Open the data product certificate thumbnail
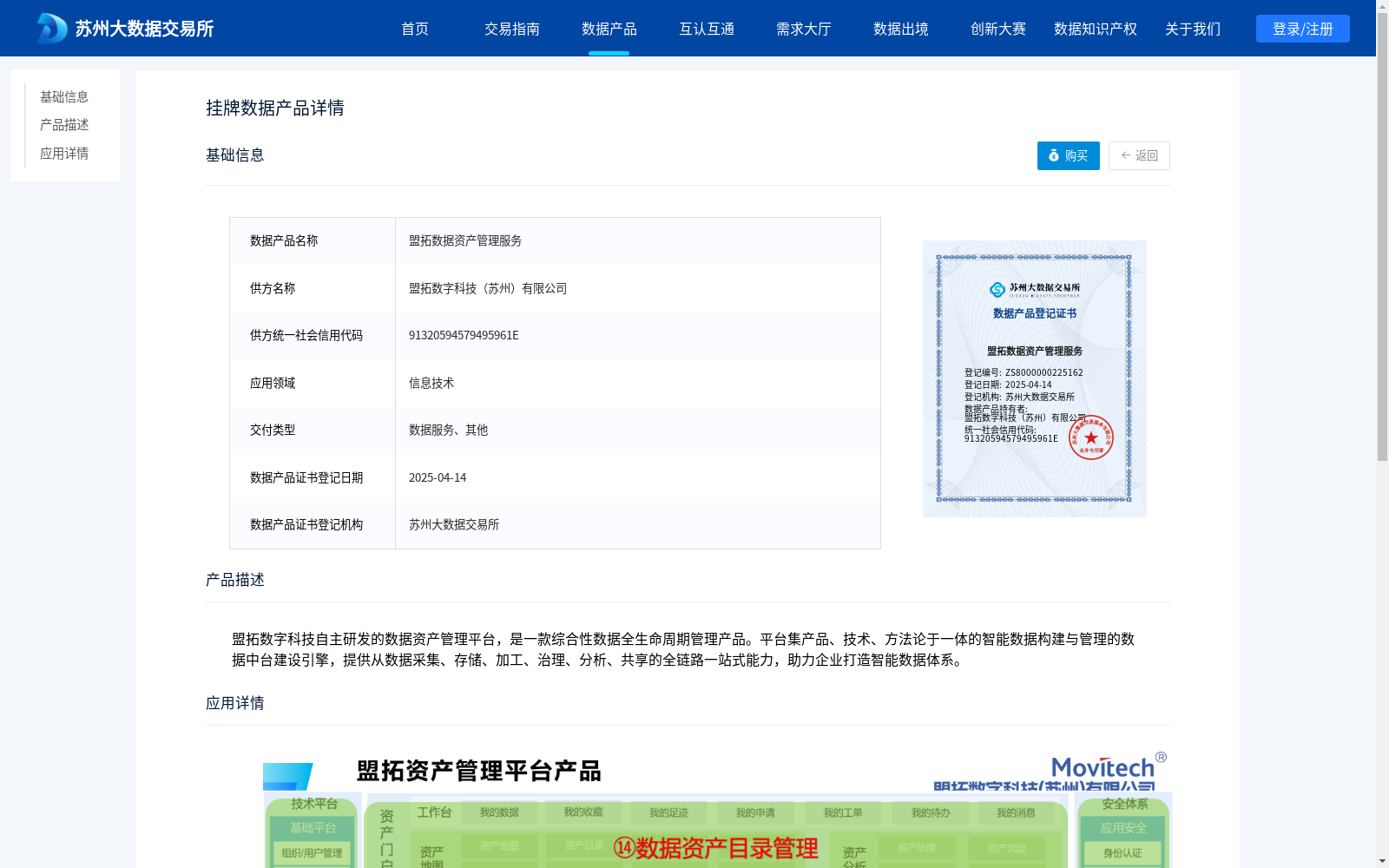Viewport: 1389px width, 868px height. (x=1035, y=378)
